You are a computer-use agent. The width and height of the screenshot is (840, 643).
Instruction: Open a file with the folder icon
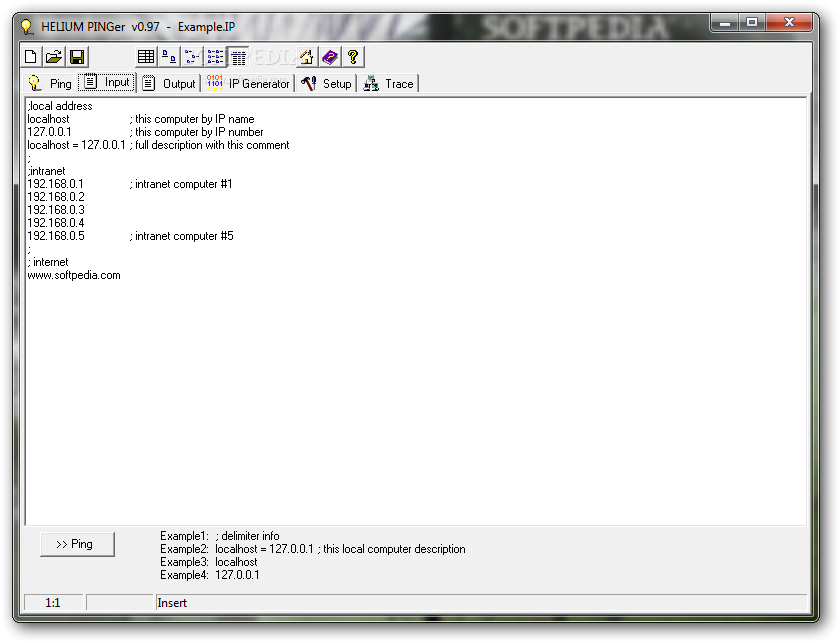pyautogui.click(x=54, y=57)
